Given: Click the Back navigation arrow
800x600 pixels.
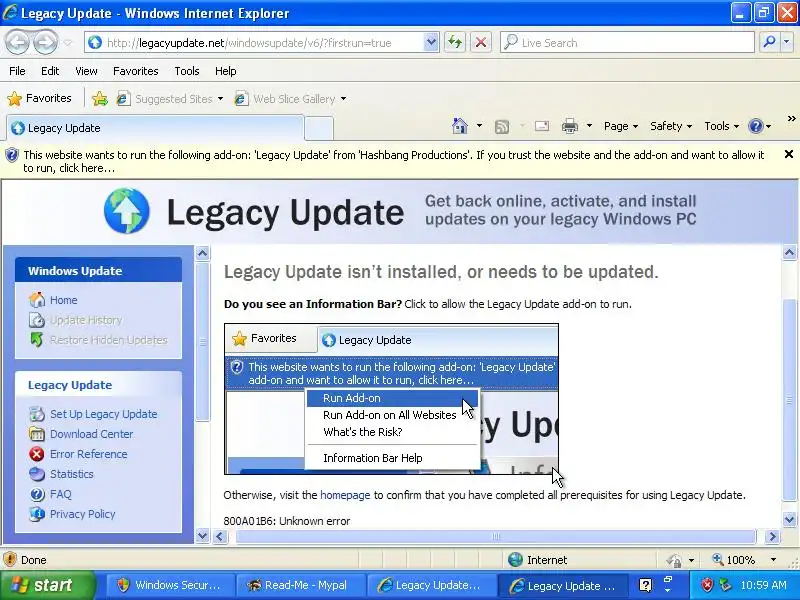Looking at the screenshot, I should pyautogui.click(x=18, y=42).
